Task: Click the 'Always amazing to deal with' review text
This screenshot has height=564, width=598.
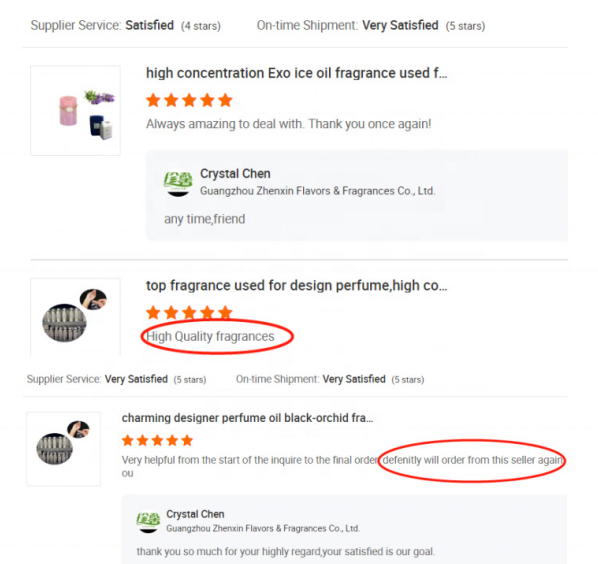Action: (x=289, y=124)
